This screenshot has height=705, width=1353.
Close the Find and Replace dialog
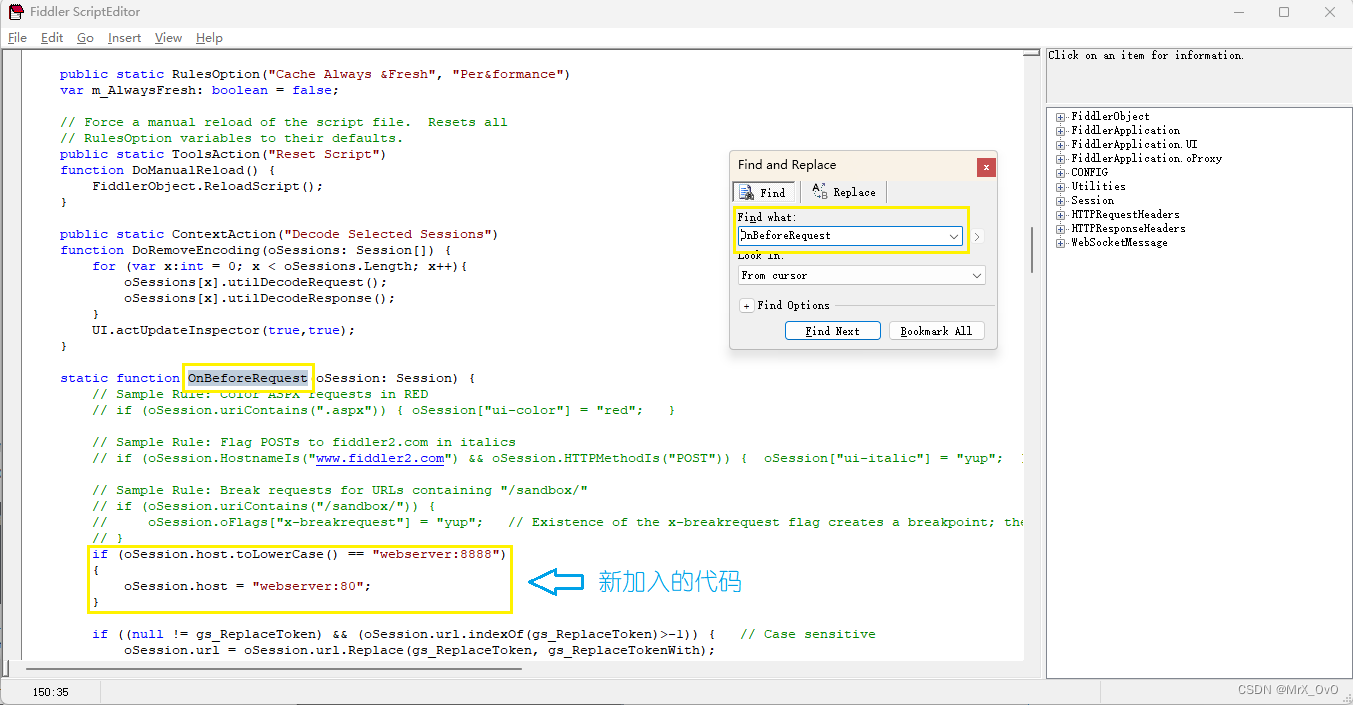[986, 167]
